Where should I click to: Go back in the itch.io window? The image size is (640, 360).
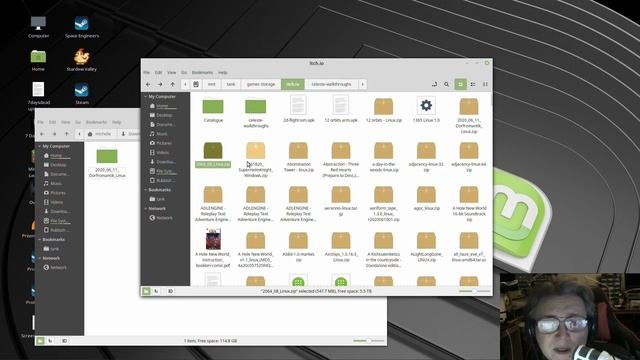click(x=148, y=84)
